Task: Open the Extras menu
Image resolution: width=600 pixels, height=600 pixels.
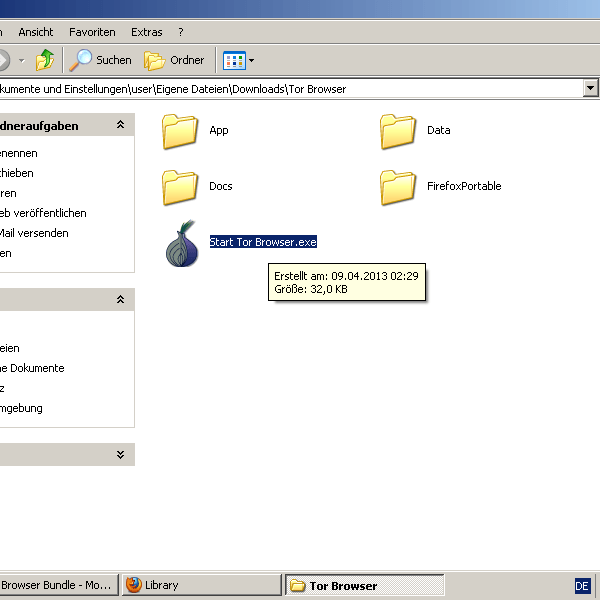Action: (x=147, y=32)
